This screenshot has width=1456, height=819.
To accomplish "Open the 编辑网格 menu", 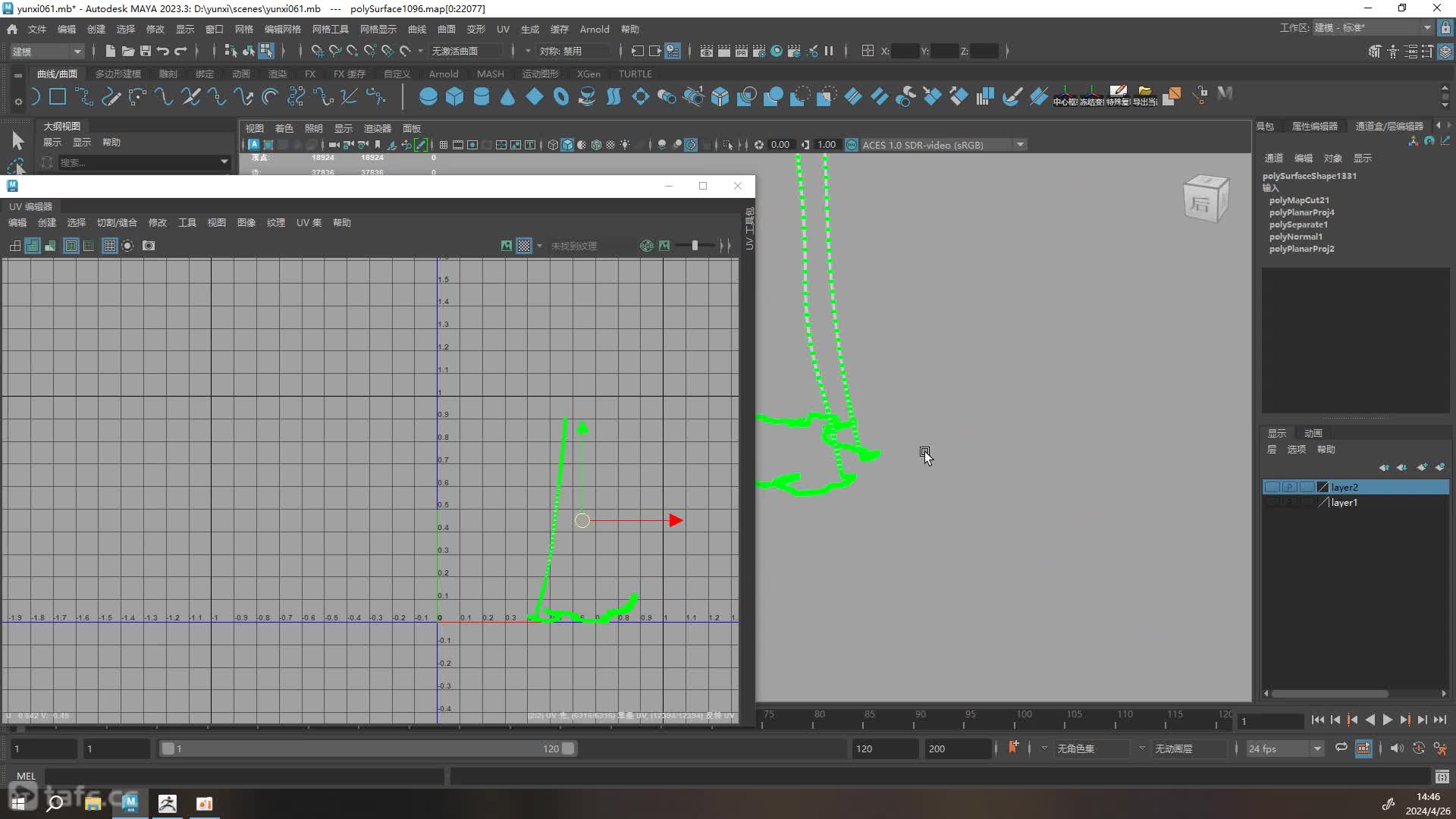I will 282,29.
